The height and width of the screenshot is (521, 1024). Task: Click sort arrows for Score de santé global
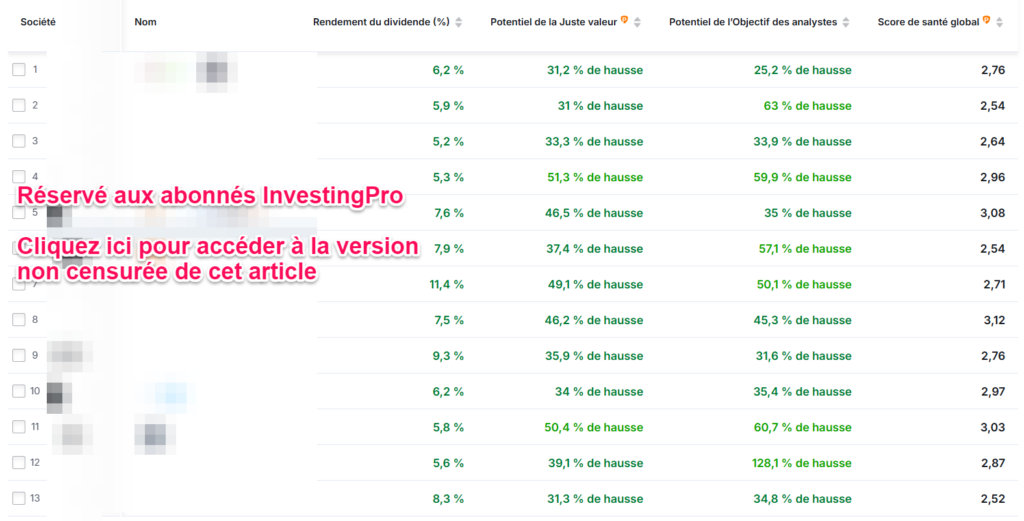click(x=999, y=22)
